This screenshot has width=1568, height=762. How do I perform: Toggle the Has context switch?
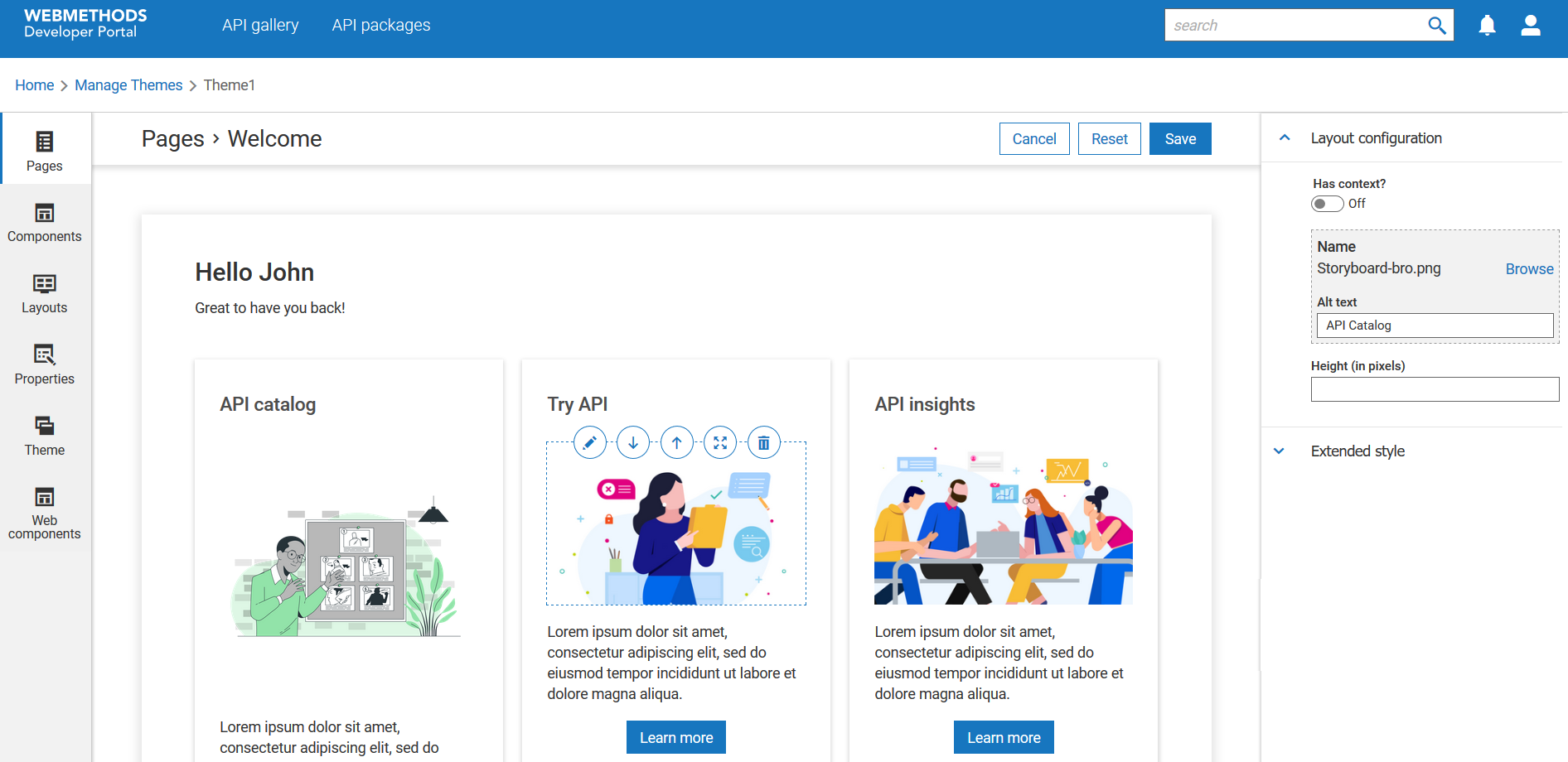pos(1327,204)
